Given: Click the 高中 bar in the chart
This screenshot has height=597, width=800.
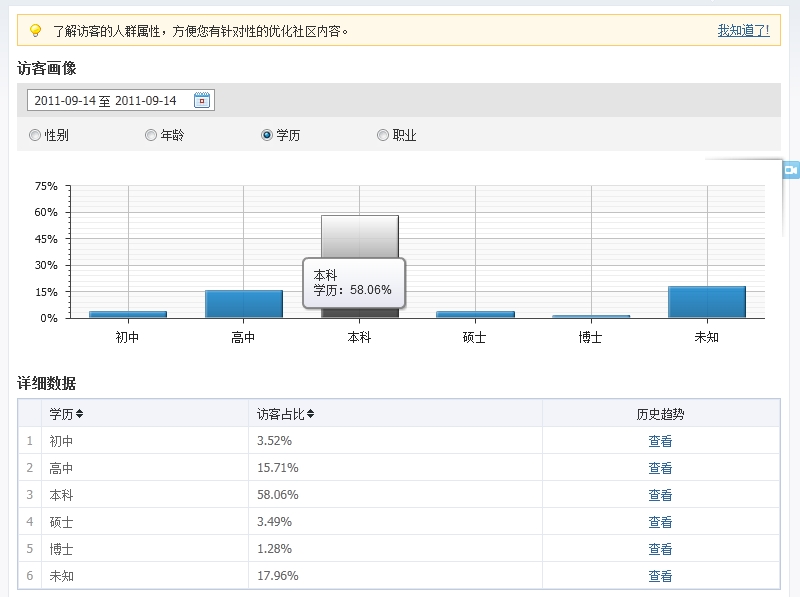Looking at the screenshot, I should [x=244, y=304].
